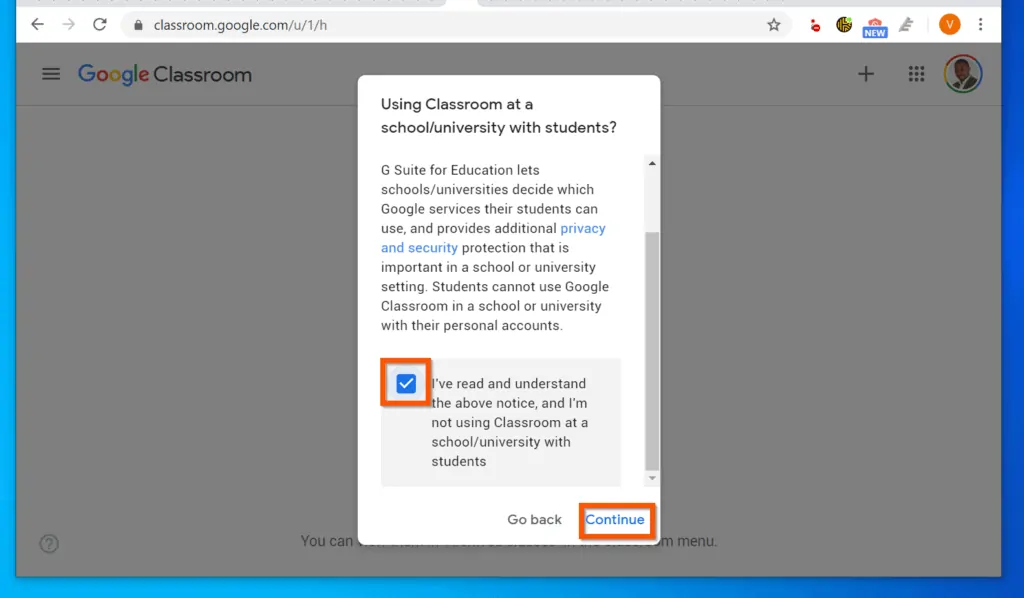
Task: Click Continue to confirm
Action: (616, 520)
